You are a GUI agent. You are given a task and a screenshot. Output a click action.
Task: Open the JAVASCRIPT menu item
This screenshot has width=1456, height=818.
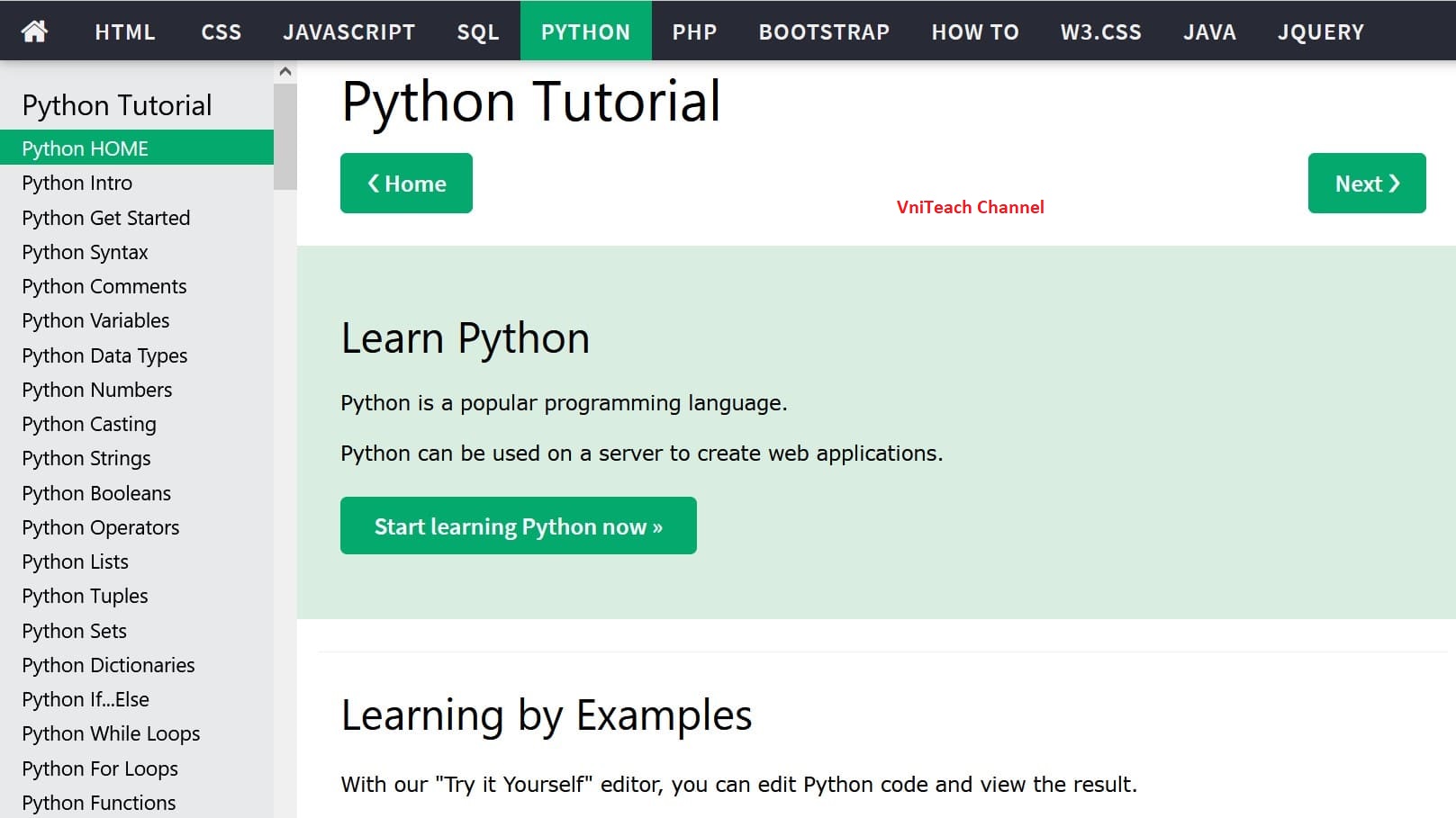[x=348, y=31]
